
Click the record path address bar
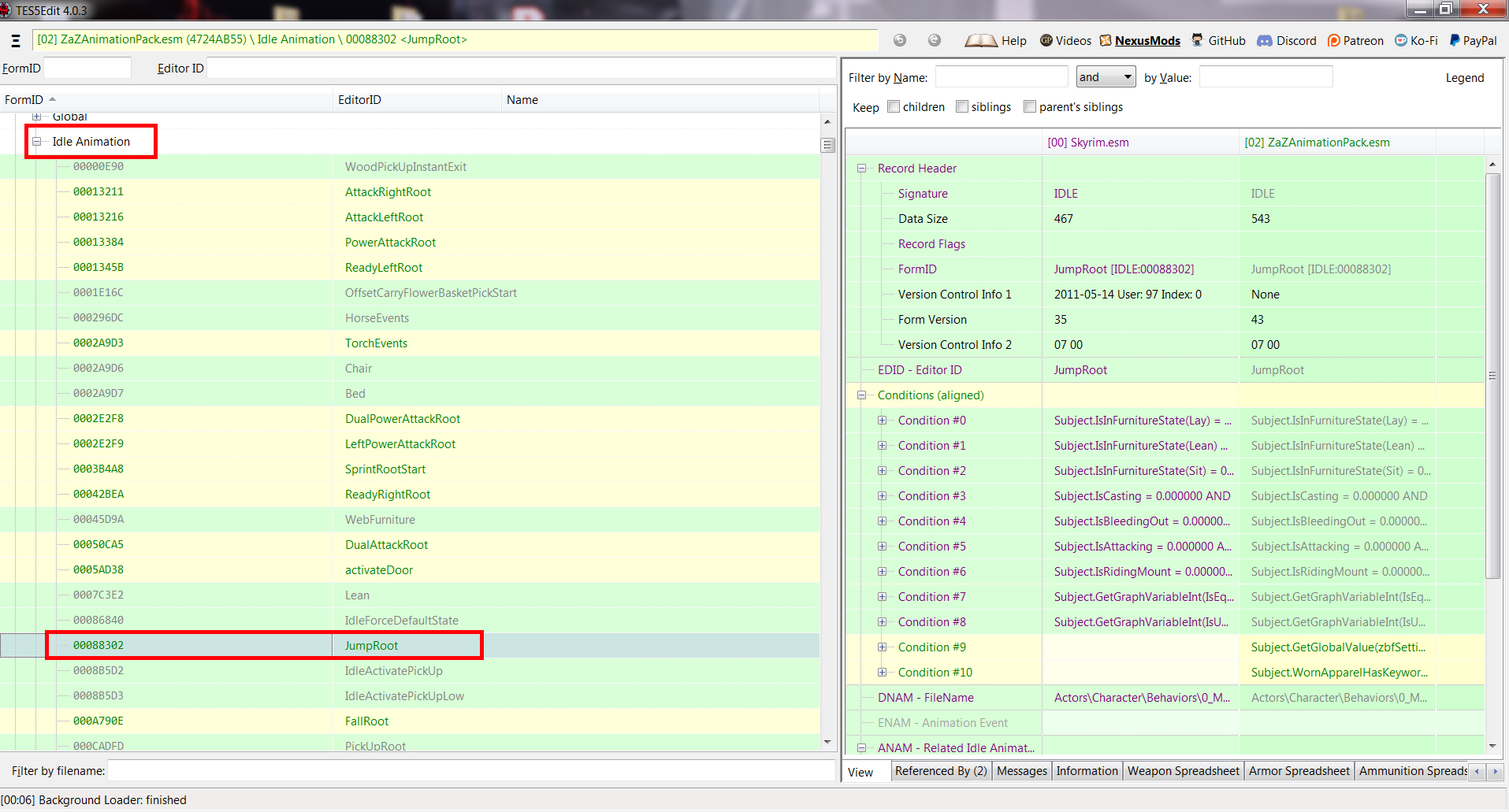455,39
